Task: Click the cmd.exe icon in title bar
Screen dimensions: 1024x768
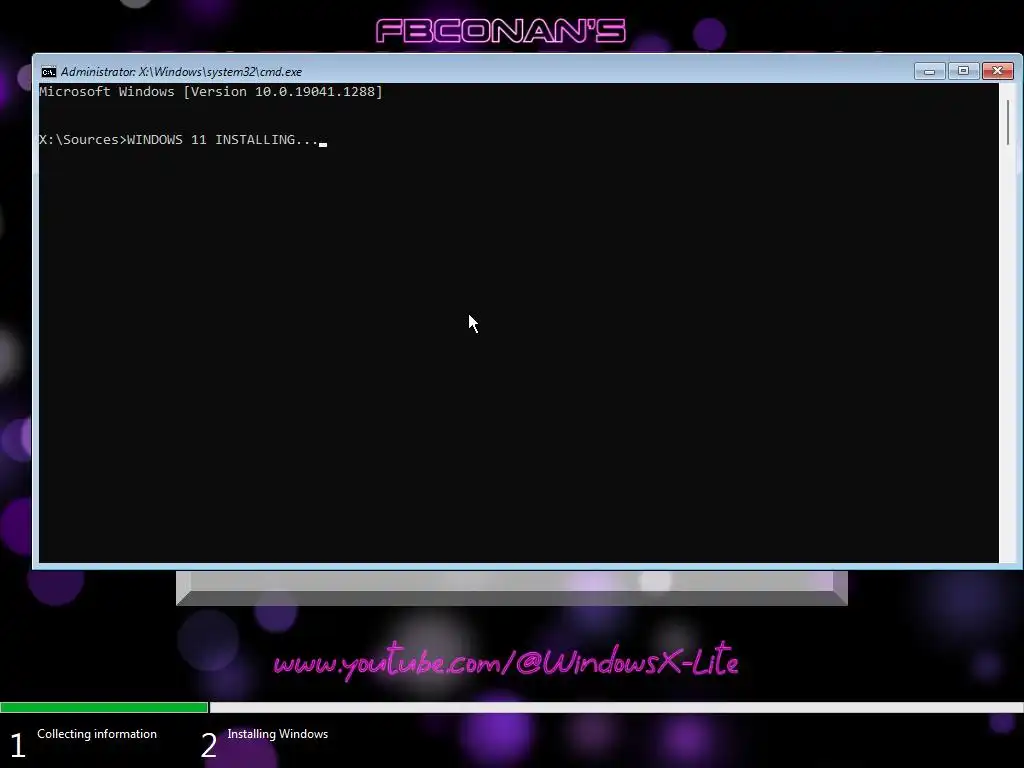Action: pos(48,72)
